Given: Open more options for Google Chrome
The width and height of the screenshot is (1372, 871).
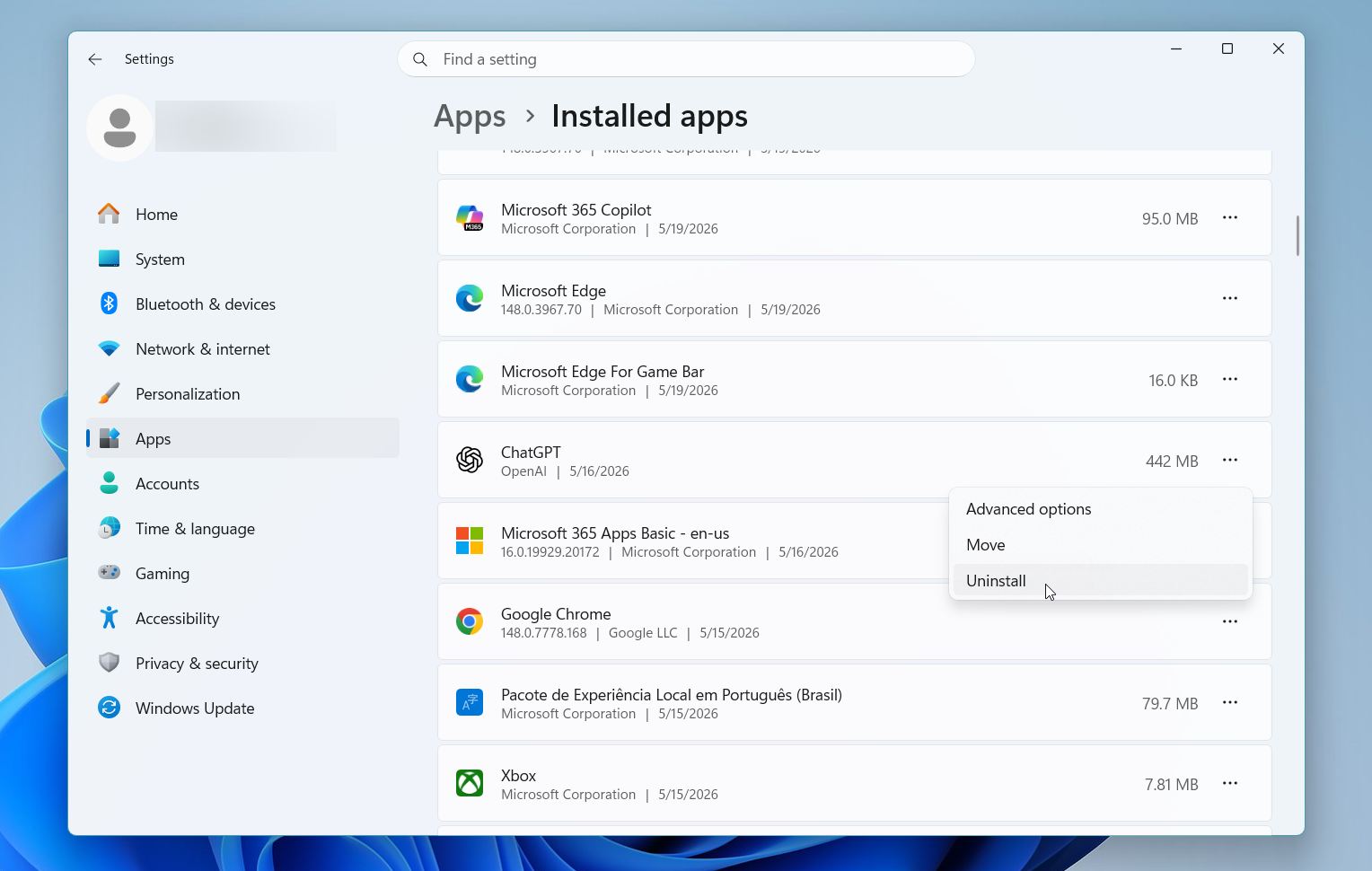Looking at the screenshot, I should pos(1230,621).
